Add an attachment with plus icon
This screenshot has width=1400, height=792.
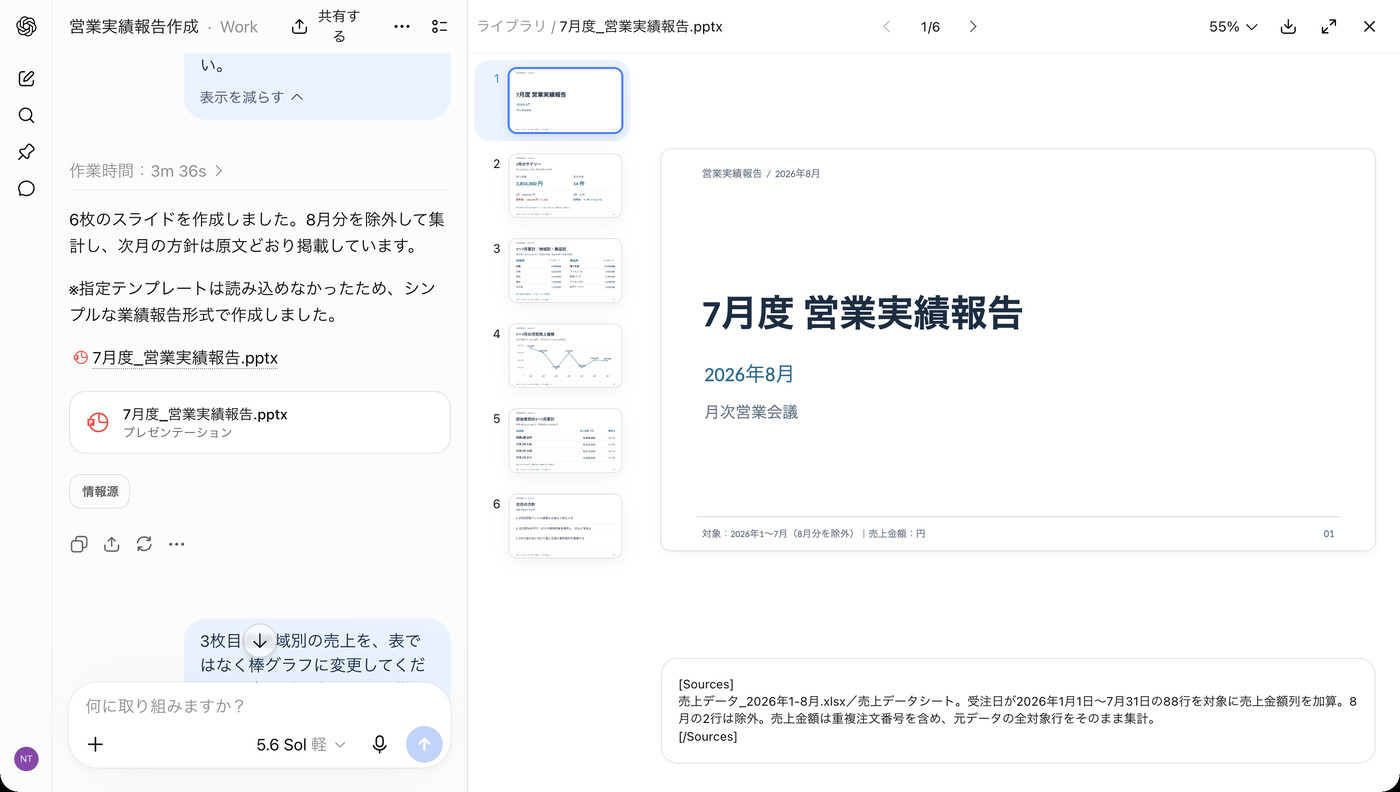[96, 744]
